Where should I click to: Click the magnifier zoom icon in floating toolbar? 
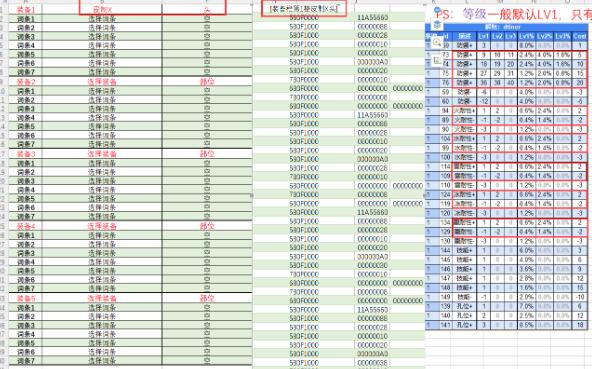[x=437, y=42]
